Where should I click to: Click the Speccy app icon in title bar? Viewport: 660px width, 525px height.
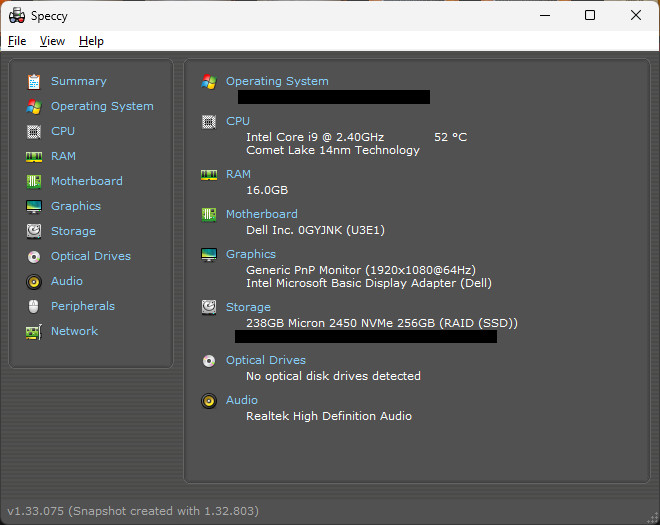[17, 16]
